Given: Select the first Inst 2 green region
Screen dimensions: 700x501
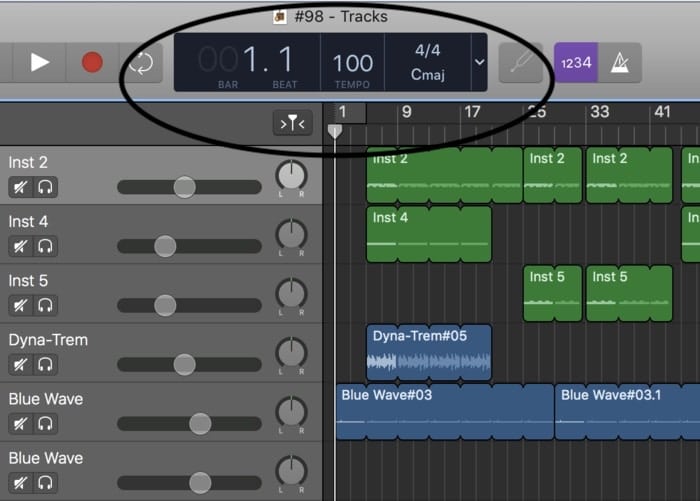Looking at the screenshot, I should coord(444,175).
